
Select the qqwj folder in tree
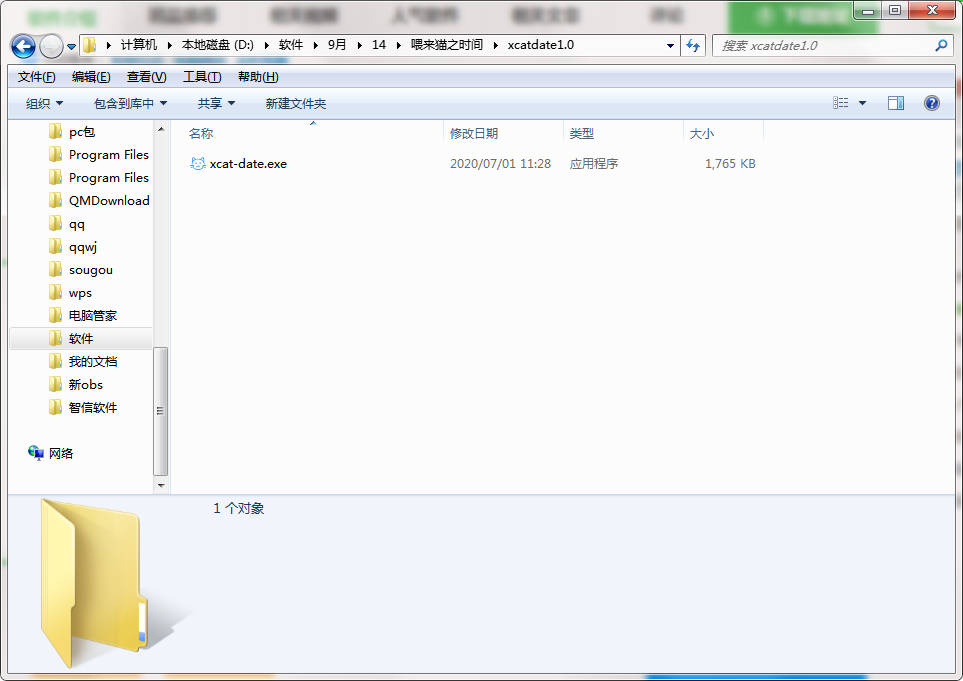pos(83,247)
